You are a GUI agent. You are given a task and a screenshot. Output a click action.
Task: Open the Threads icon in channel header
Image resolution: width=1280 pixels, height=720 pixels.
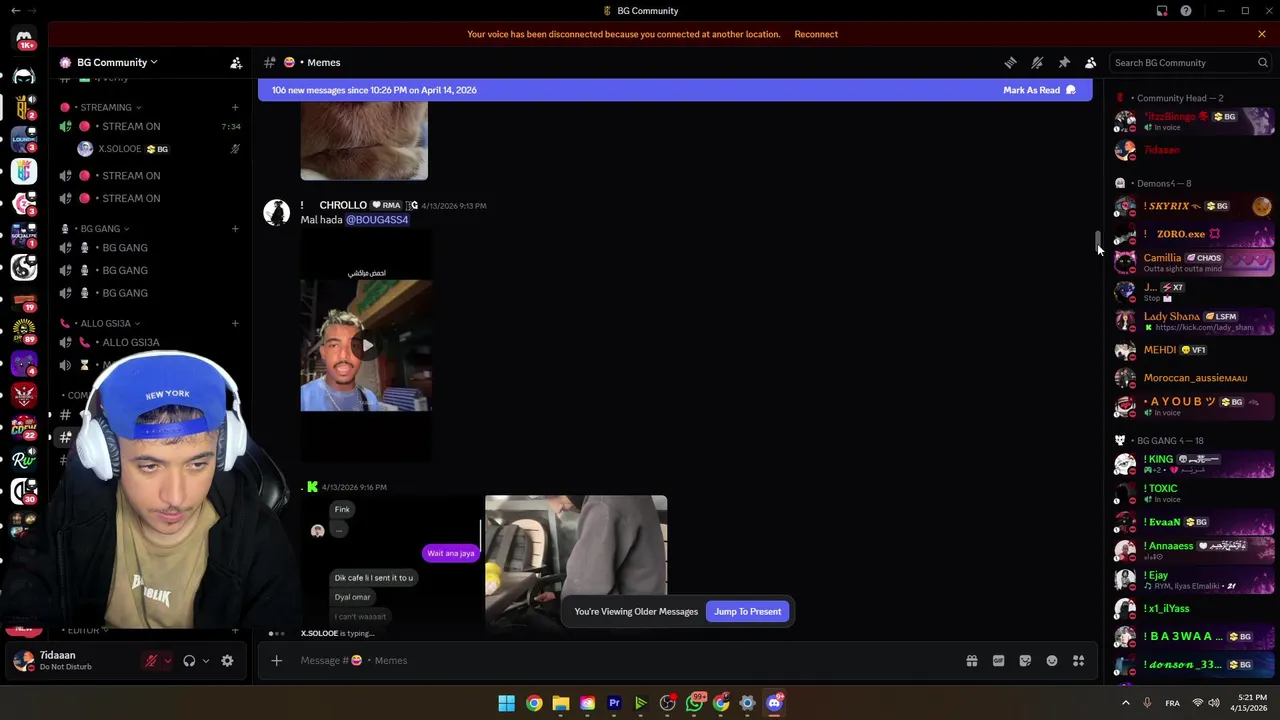click(1010, 62)
